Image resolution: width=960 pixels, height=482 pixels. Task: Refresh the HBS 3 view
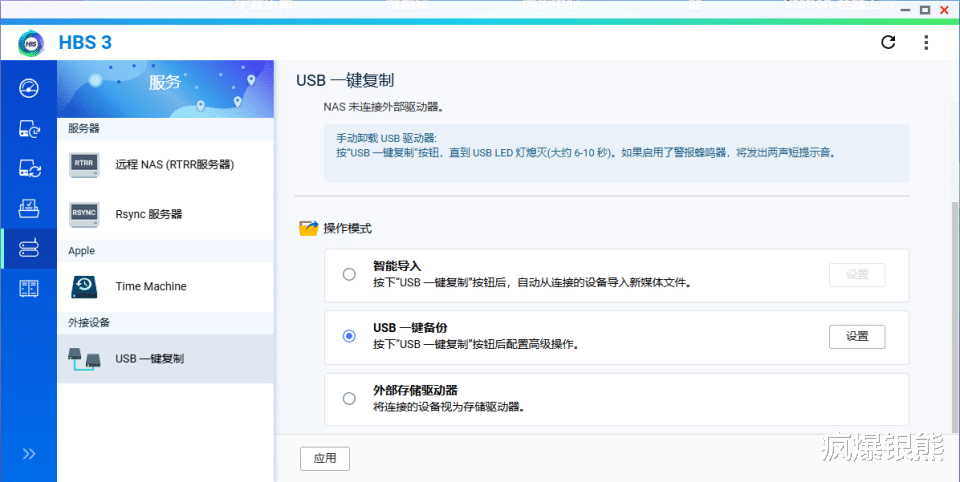[888, 42]
